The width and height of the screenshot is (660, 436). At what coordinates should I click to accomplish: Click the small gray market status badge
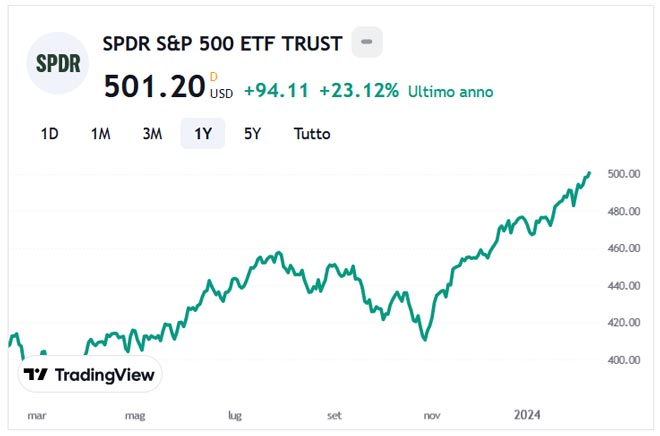(x=366, y=42)
